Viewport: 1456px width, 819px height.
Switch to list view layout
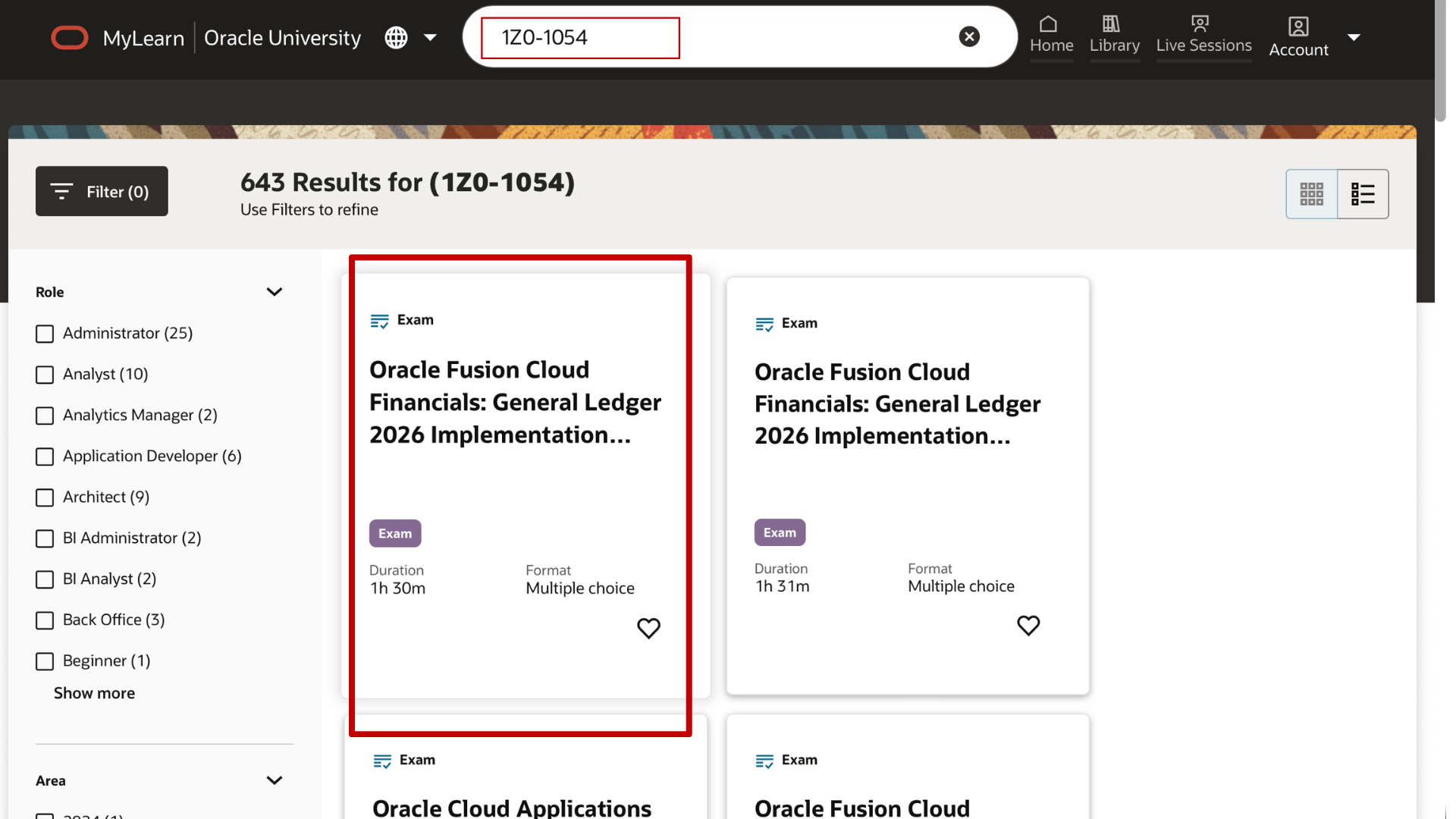pyautogui.click(x=1363, y=194)
